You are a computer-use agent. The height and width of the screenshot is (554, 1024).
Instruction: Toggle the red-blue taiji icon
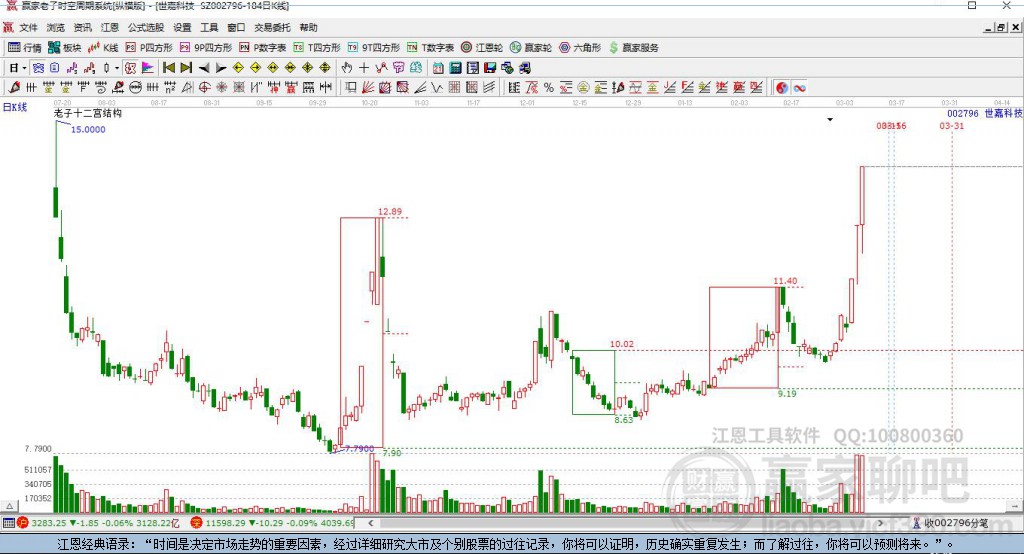click(x=782, y=88)
